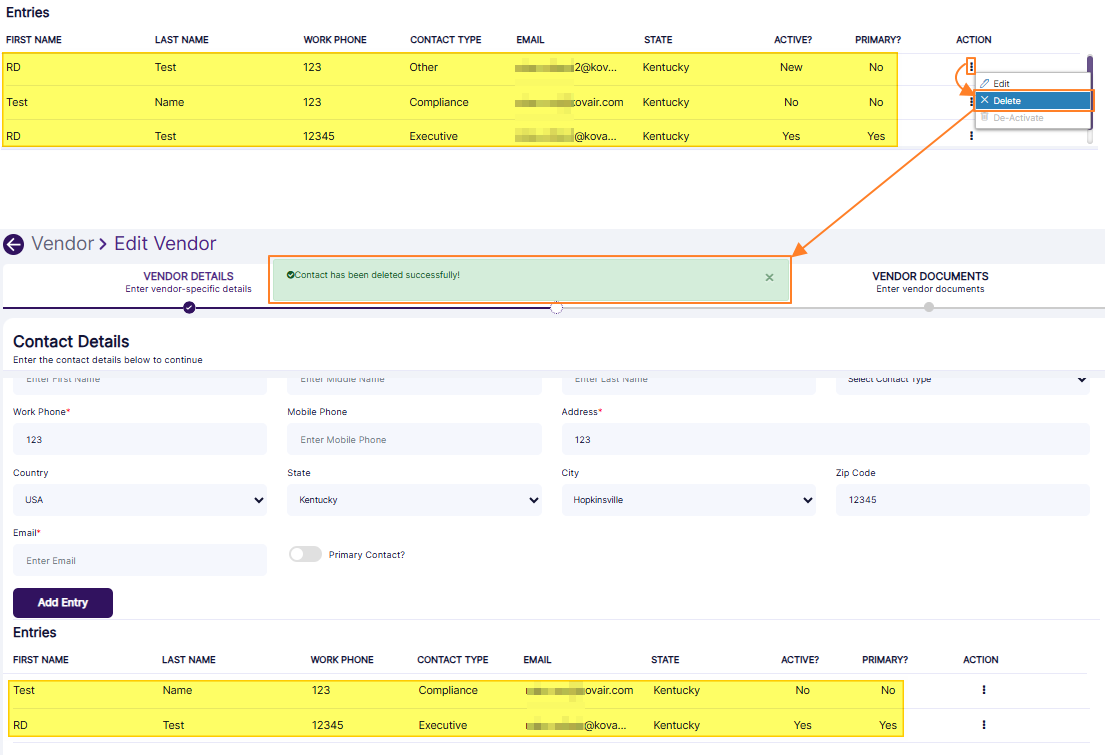Switch to the Vendor Documents step
Image resolution: width=1105 pixels, height=755 pixels.
930,282
